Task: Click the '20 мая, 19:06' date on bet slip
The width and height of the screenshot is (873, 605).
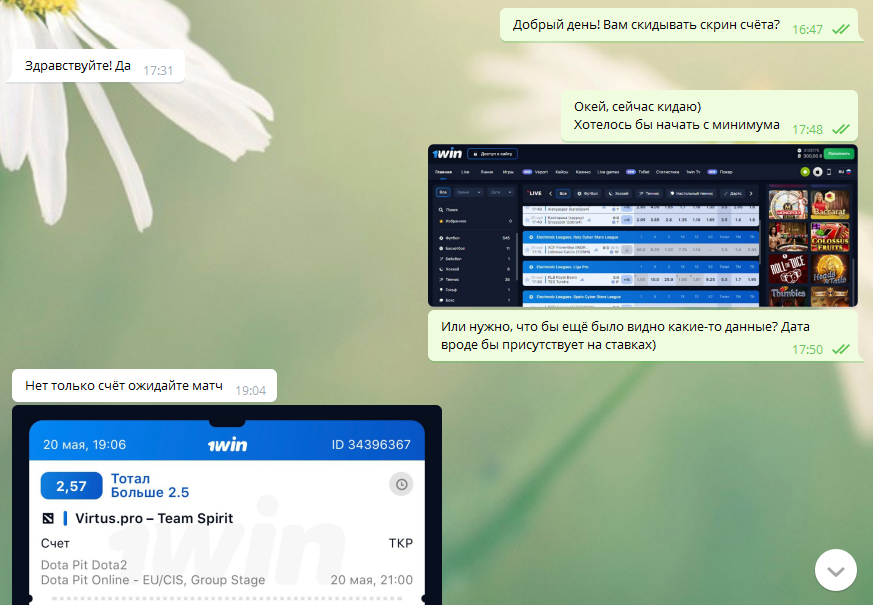Action: [85, 445]
